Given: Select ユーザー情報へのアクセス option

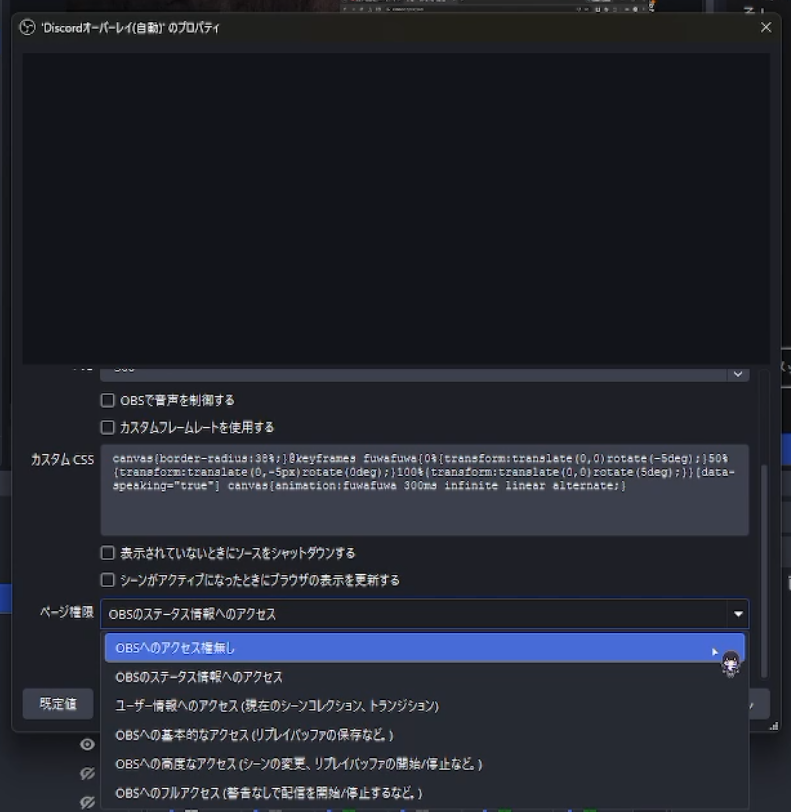Looking at the screenshot, I should coord(424,706).
